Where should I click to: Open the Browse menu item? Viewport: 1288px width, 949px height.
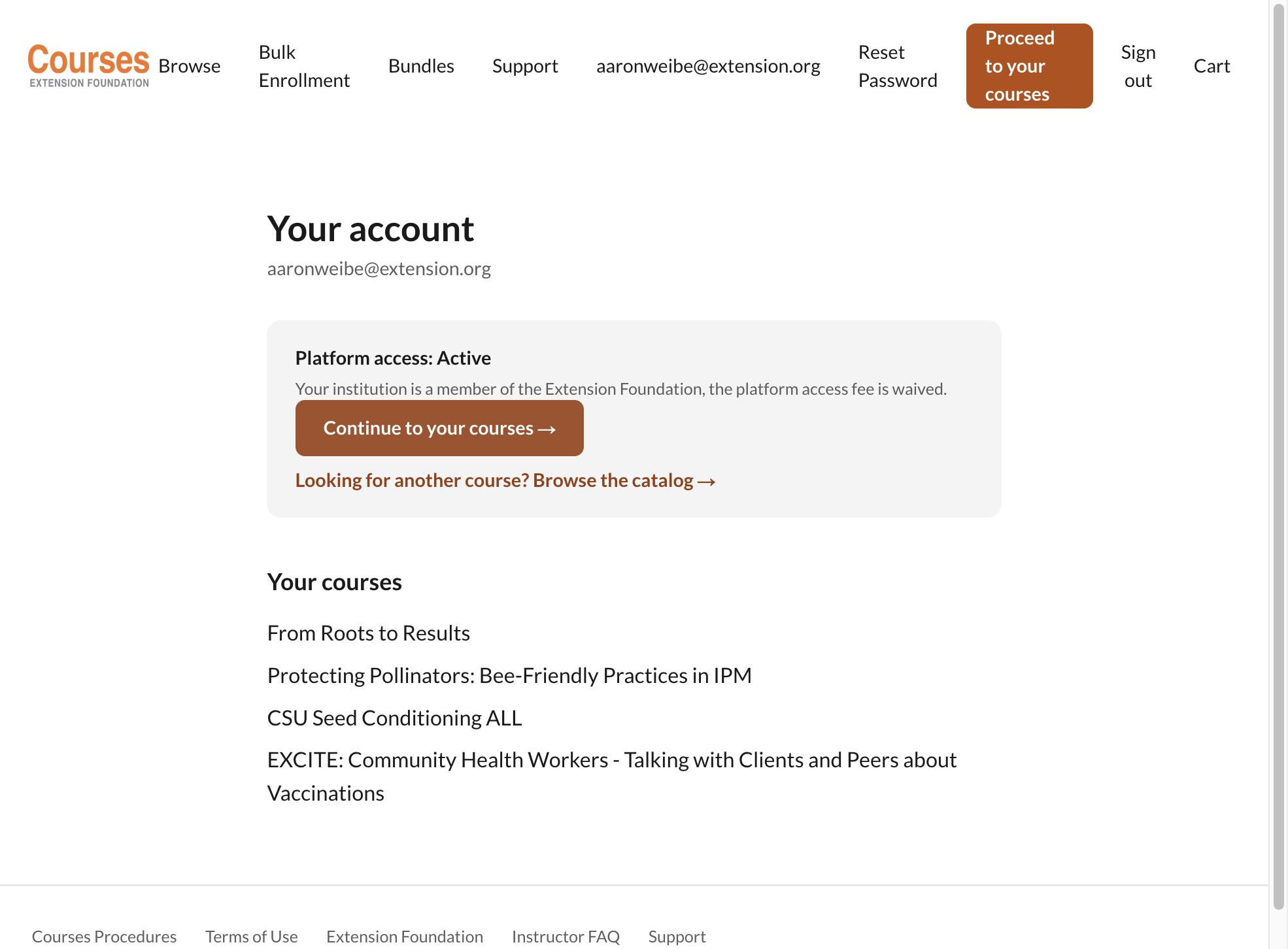click(190, 66)
